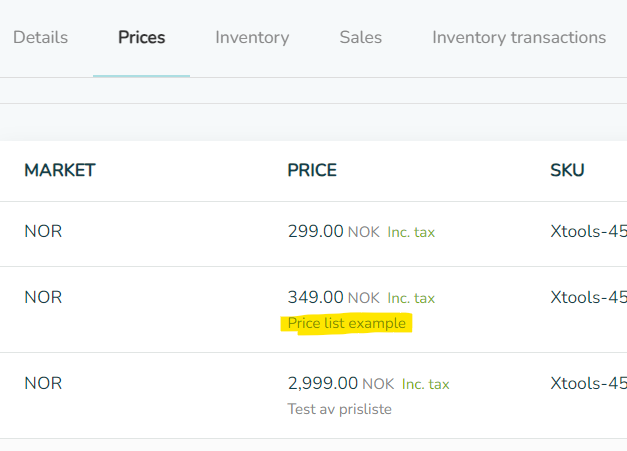Screen dimensions: 627x451
Task: Click the MARKET column header
Action: click(60, 170)
